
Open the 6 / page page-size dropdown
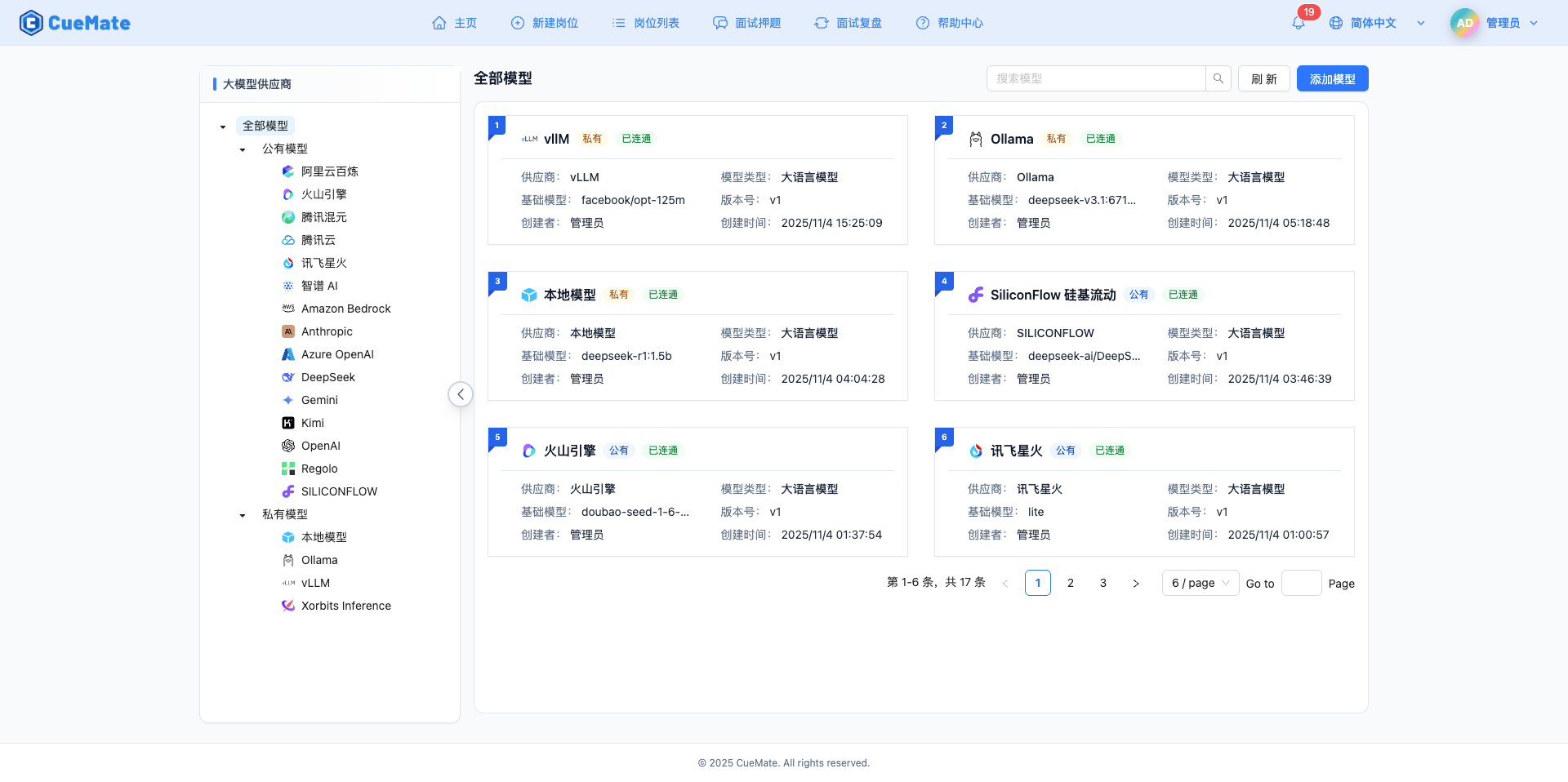(1200, 583)
